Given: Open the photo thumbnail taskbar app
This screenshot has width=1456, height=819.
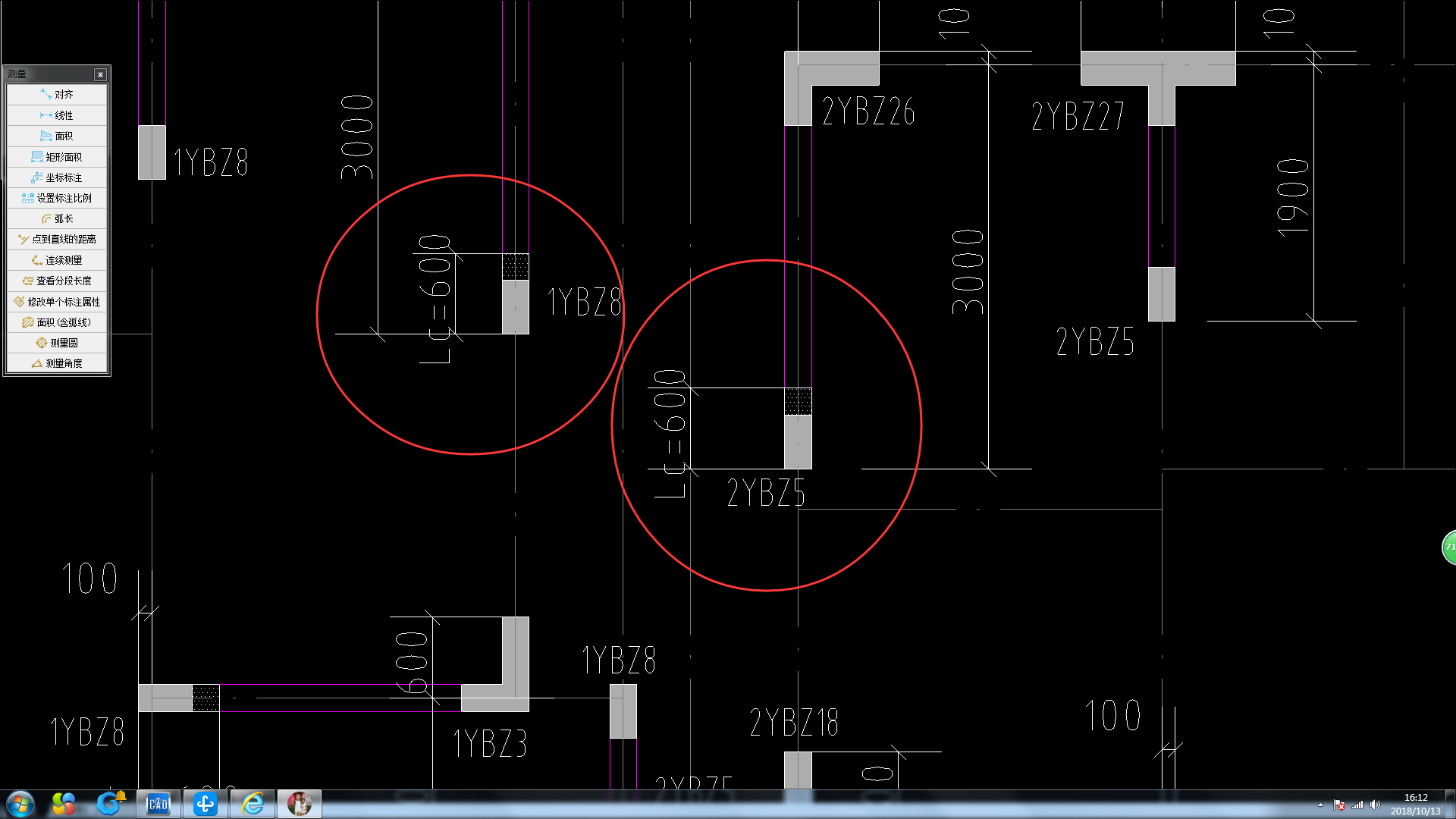Looking at the screenshot, I should tap(300, 804).
